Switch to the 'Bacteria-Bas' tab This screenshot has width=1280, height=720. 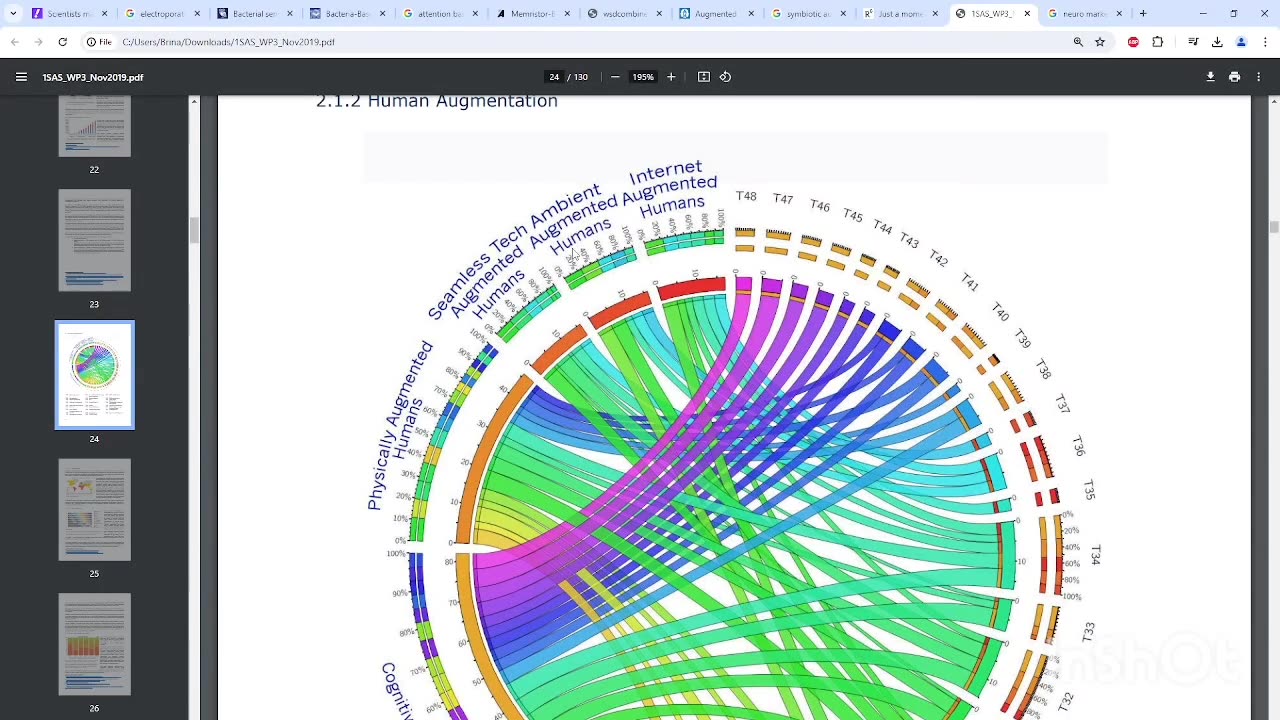pyautogui.click(x=345, y=14)
